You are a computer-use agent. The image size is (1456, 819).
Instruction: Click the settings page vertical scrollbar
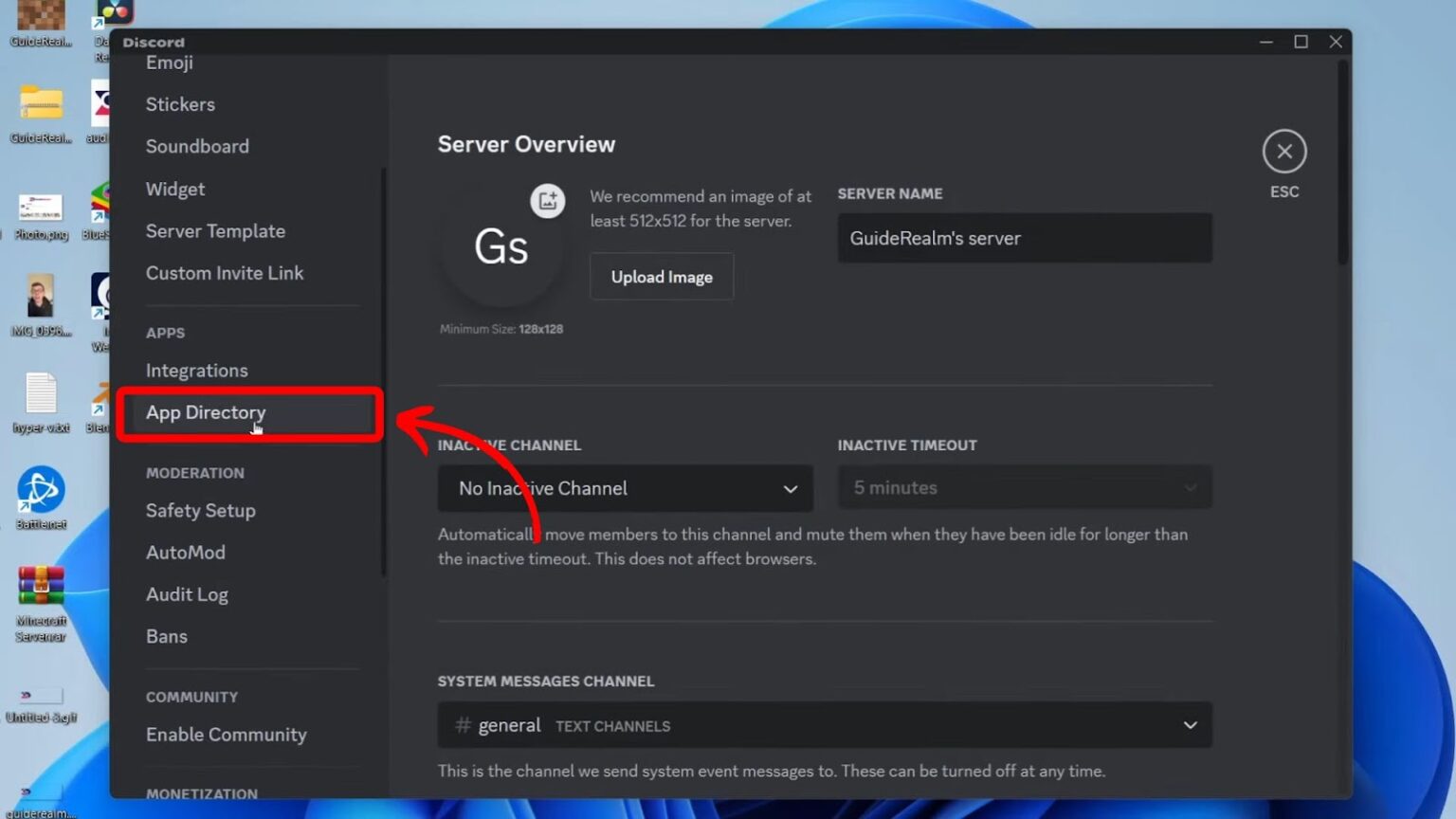click(1342, 163)
